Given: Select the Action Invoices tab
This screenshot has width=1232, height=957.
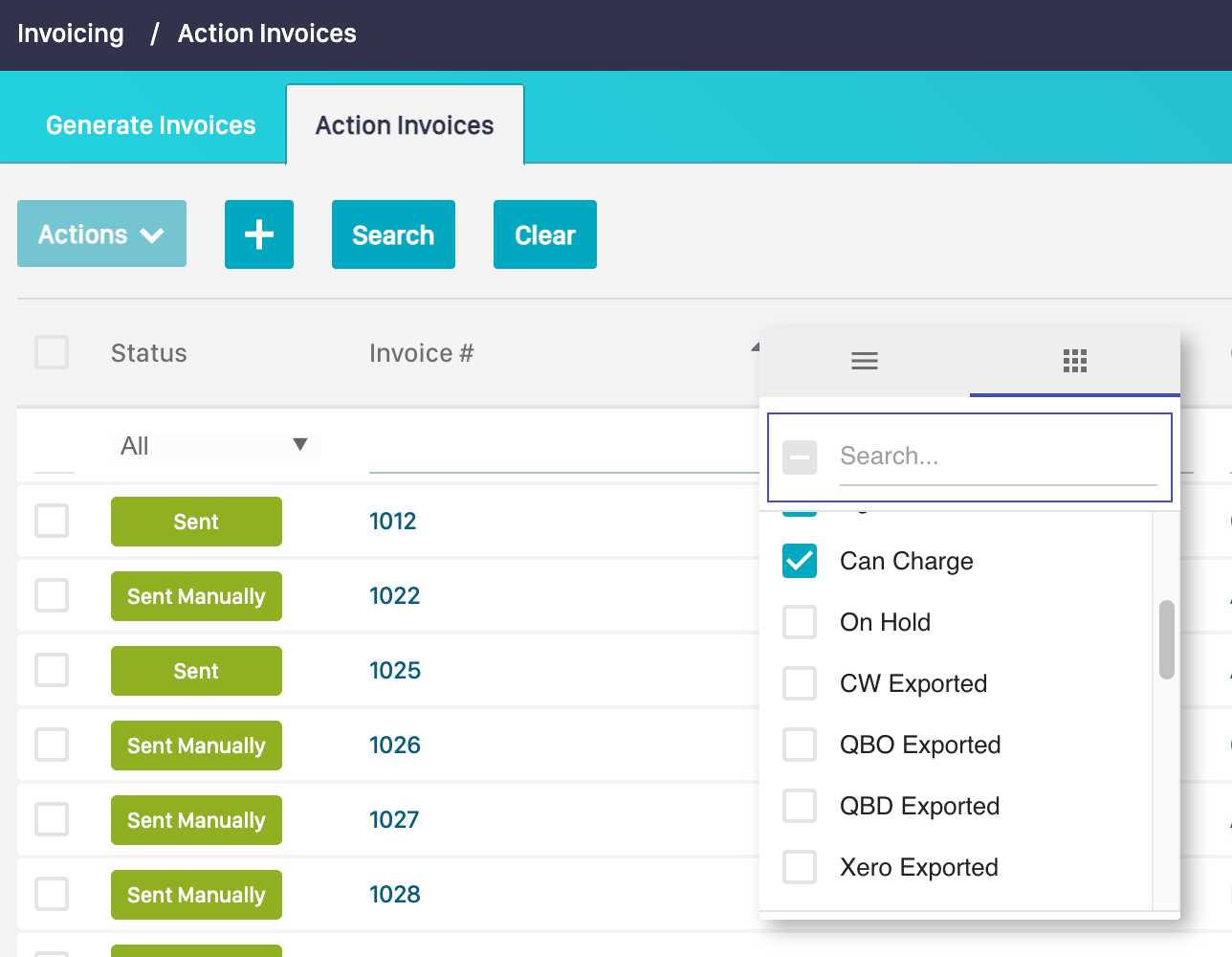Looking at the screenshot, I should 405,125.
